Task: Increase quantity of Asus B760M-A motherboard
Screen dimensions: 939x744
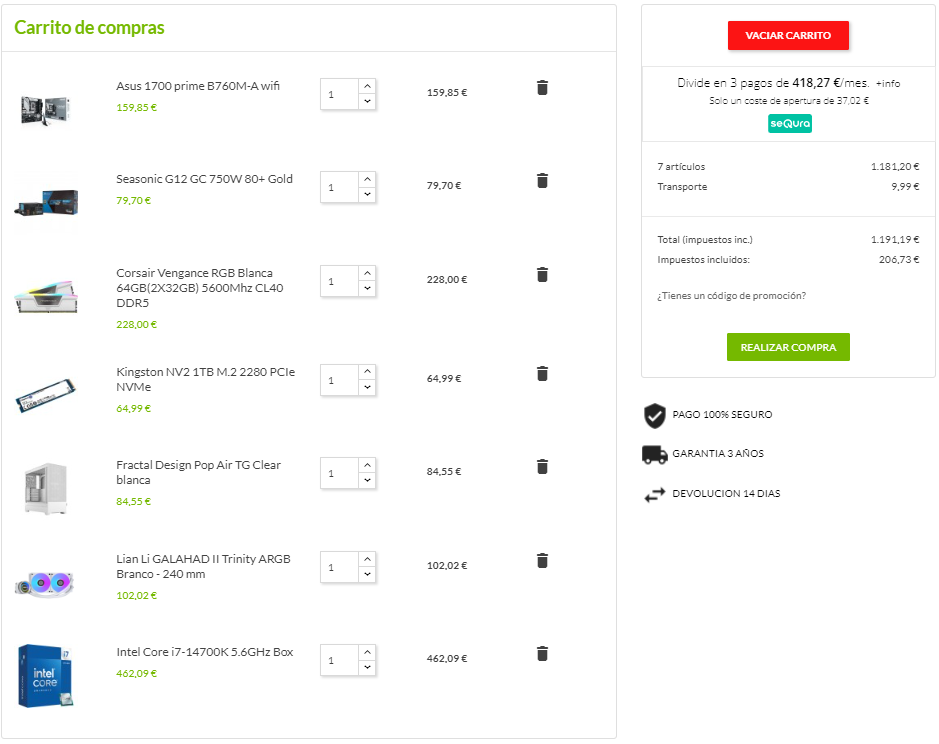Action: pos(367,86)
